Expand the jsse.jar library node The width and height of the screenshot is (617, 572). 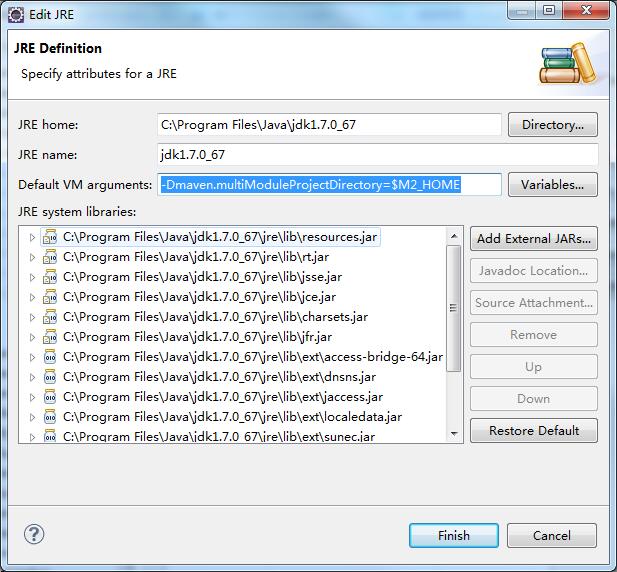(x=32, y=277)
